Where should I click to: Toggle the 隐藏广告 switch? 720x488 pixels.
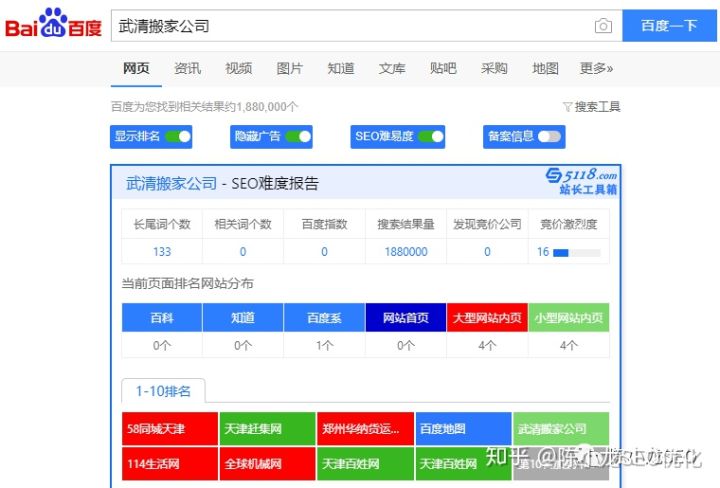point(298,136)
